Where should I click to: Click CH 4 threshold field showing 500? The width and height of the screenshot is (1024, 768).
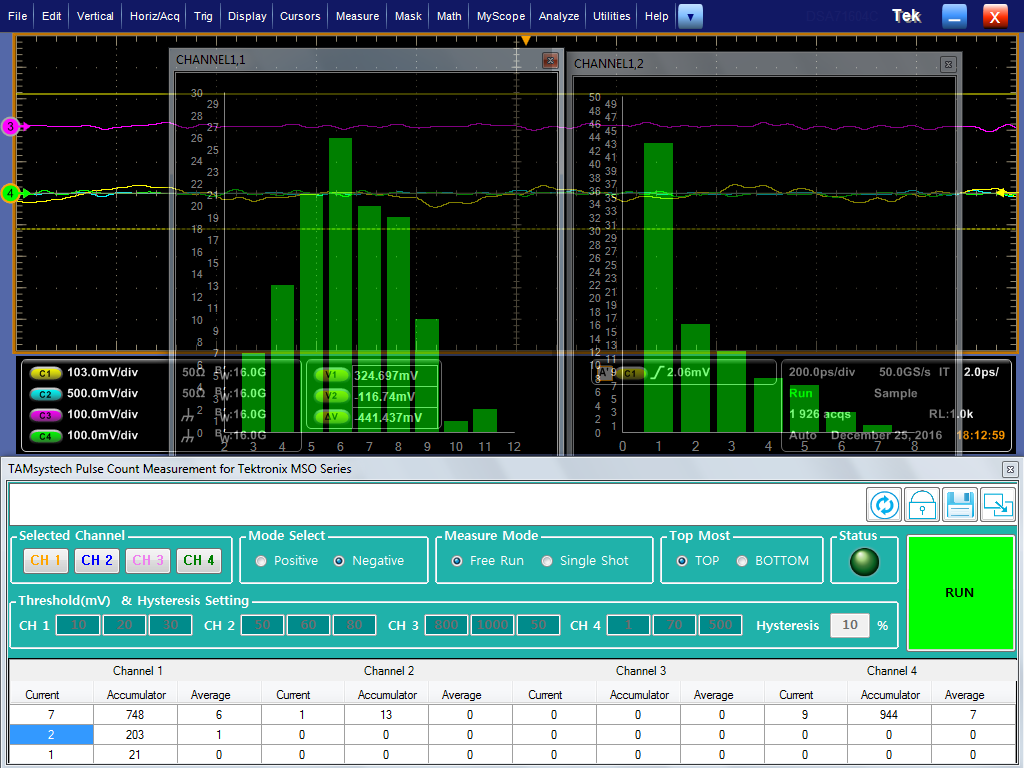point(720,625)
